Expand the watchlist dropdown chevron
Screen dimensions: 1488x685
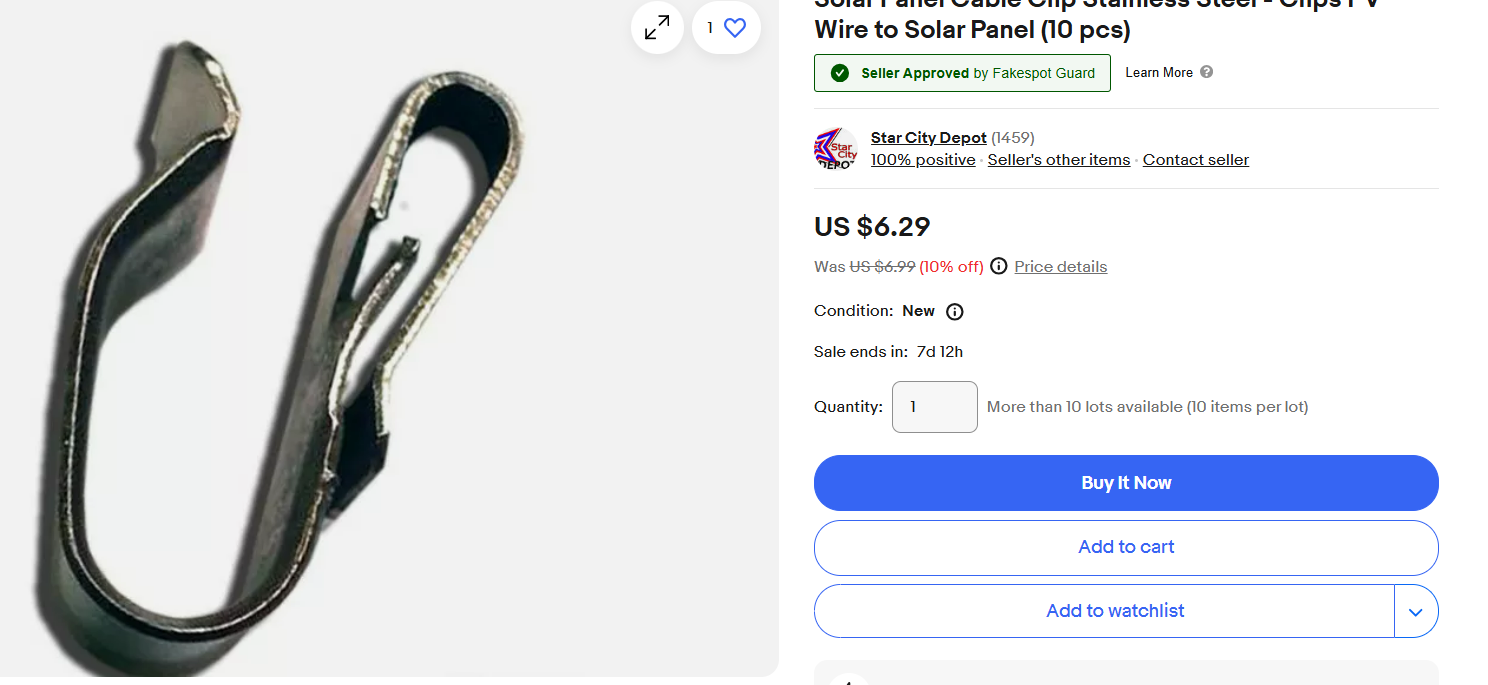pos(1415,611)
